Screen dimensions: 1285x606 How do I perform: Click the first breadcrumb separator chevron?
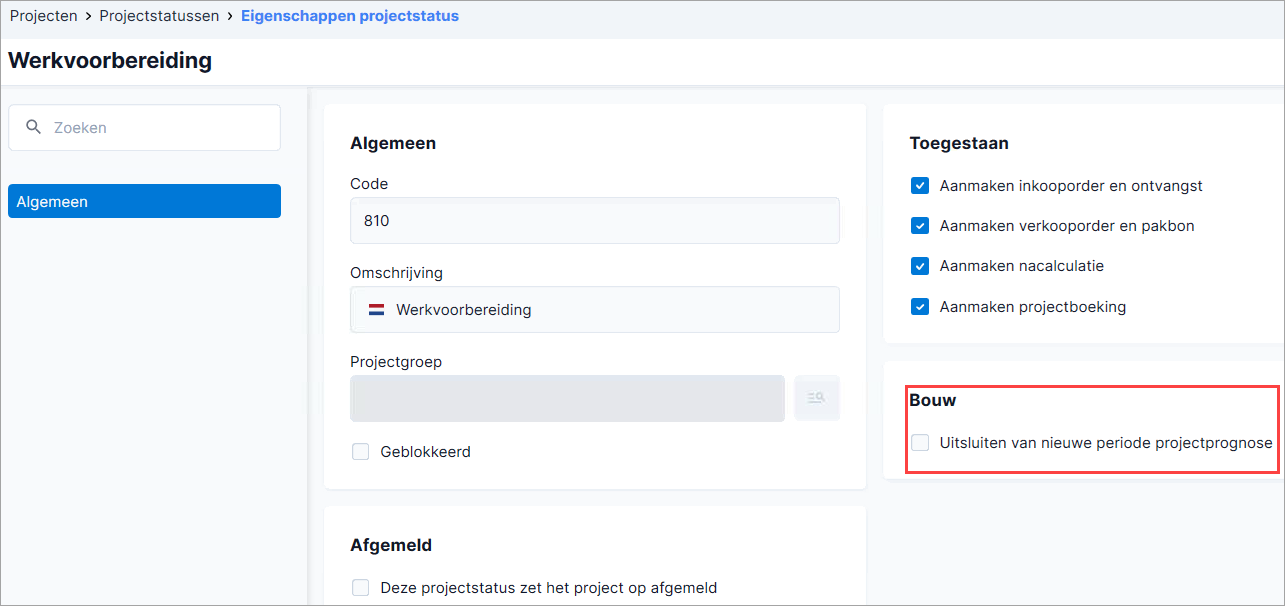click(x=88, y=16)
